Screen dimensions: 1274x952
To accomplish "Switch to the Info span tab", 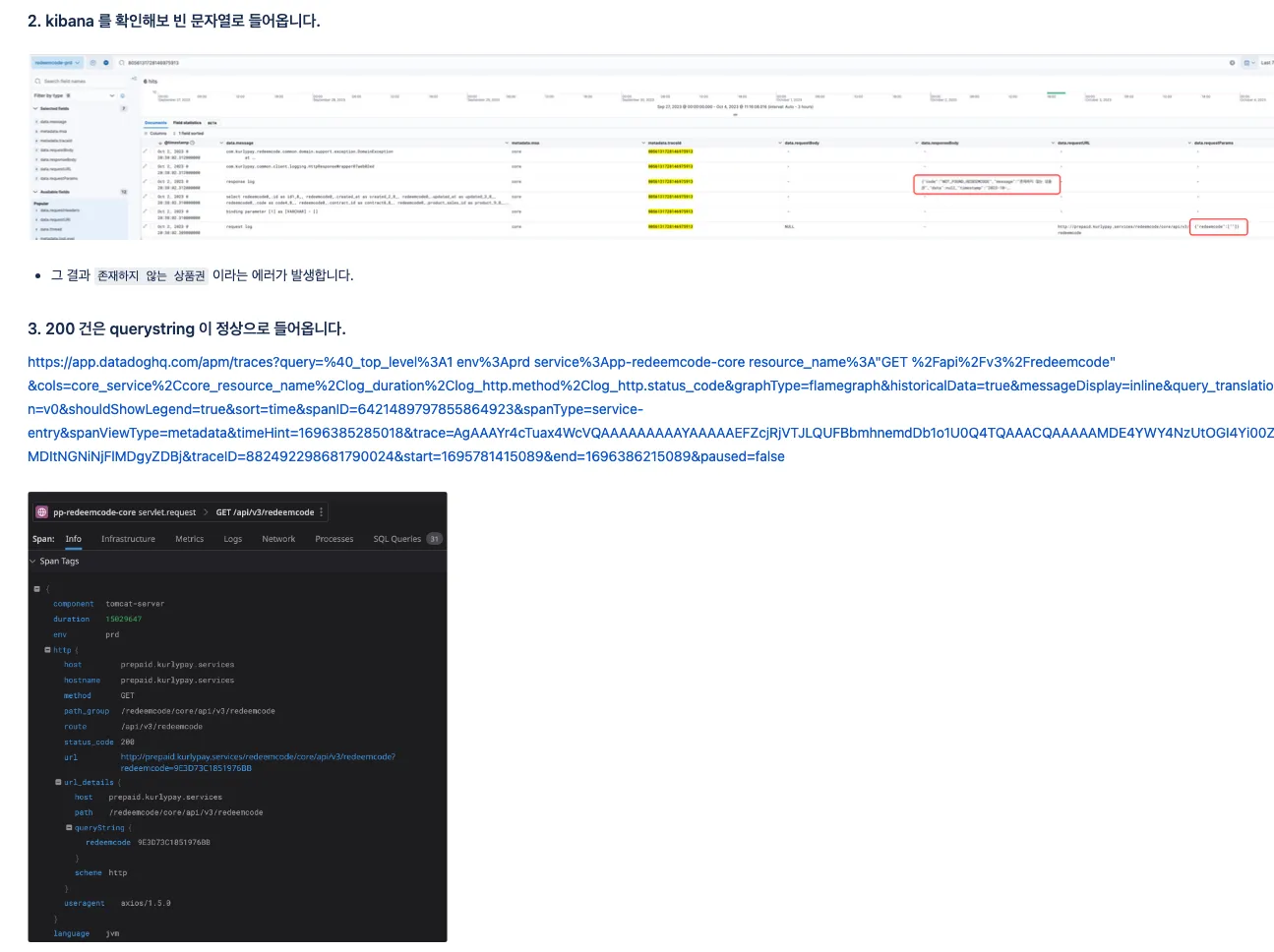I will pos(74,539).
